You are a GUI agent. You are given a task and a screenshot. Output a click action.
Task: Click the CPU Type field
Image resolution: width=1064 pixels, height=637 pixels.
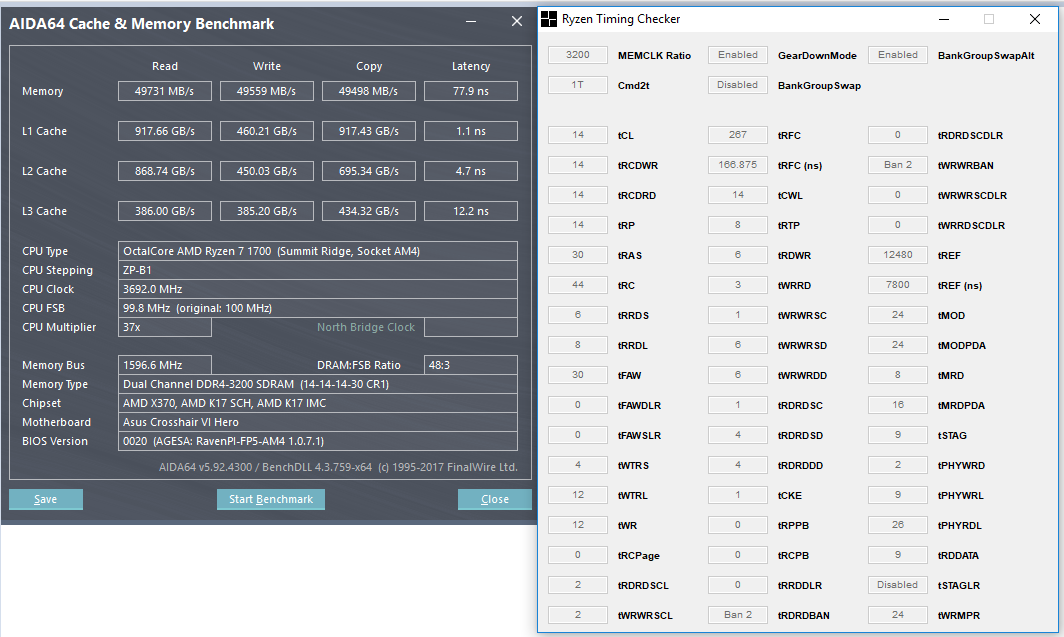[318, 251]
